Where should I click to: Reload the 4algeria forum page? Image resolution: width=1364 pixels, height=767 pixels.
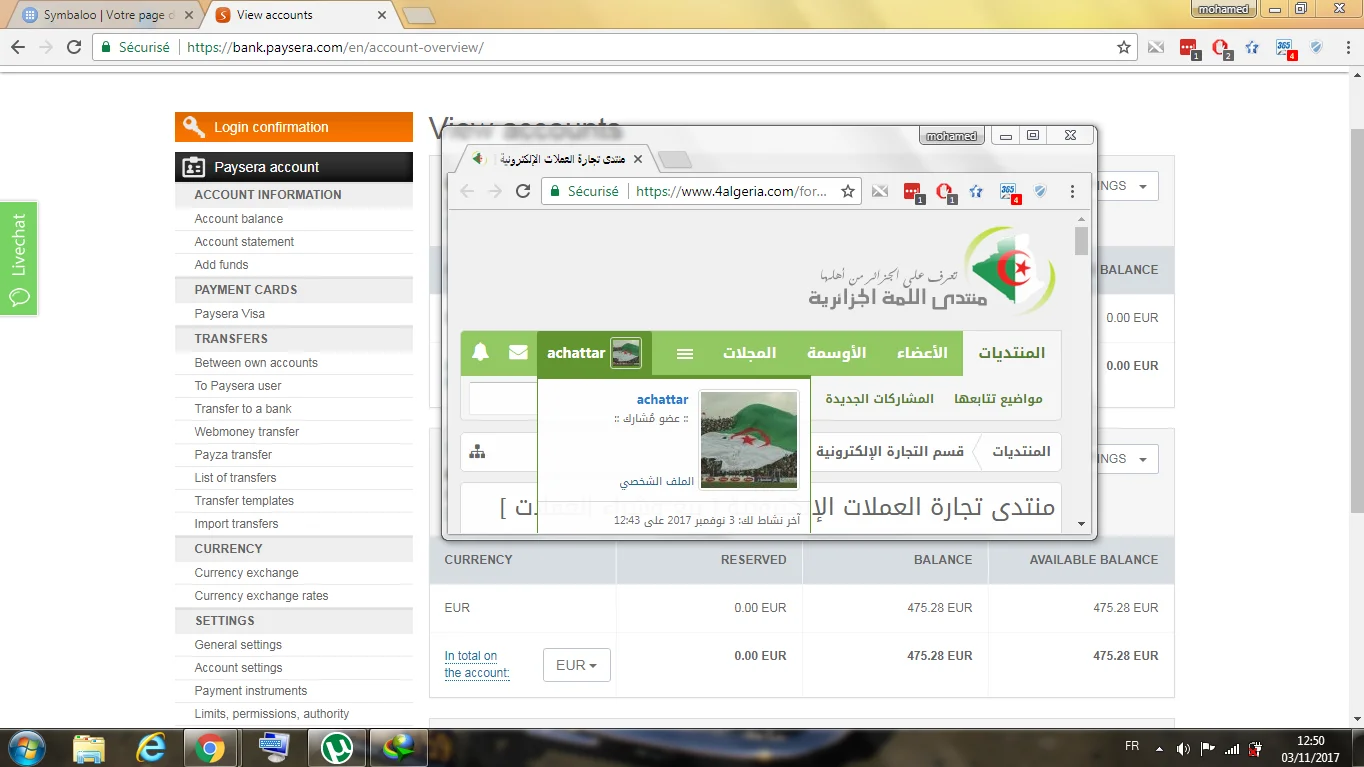[523, 191]
